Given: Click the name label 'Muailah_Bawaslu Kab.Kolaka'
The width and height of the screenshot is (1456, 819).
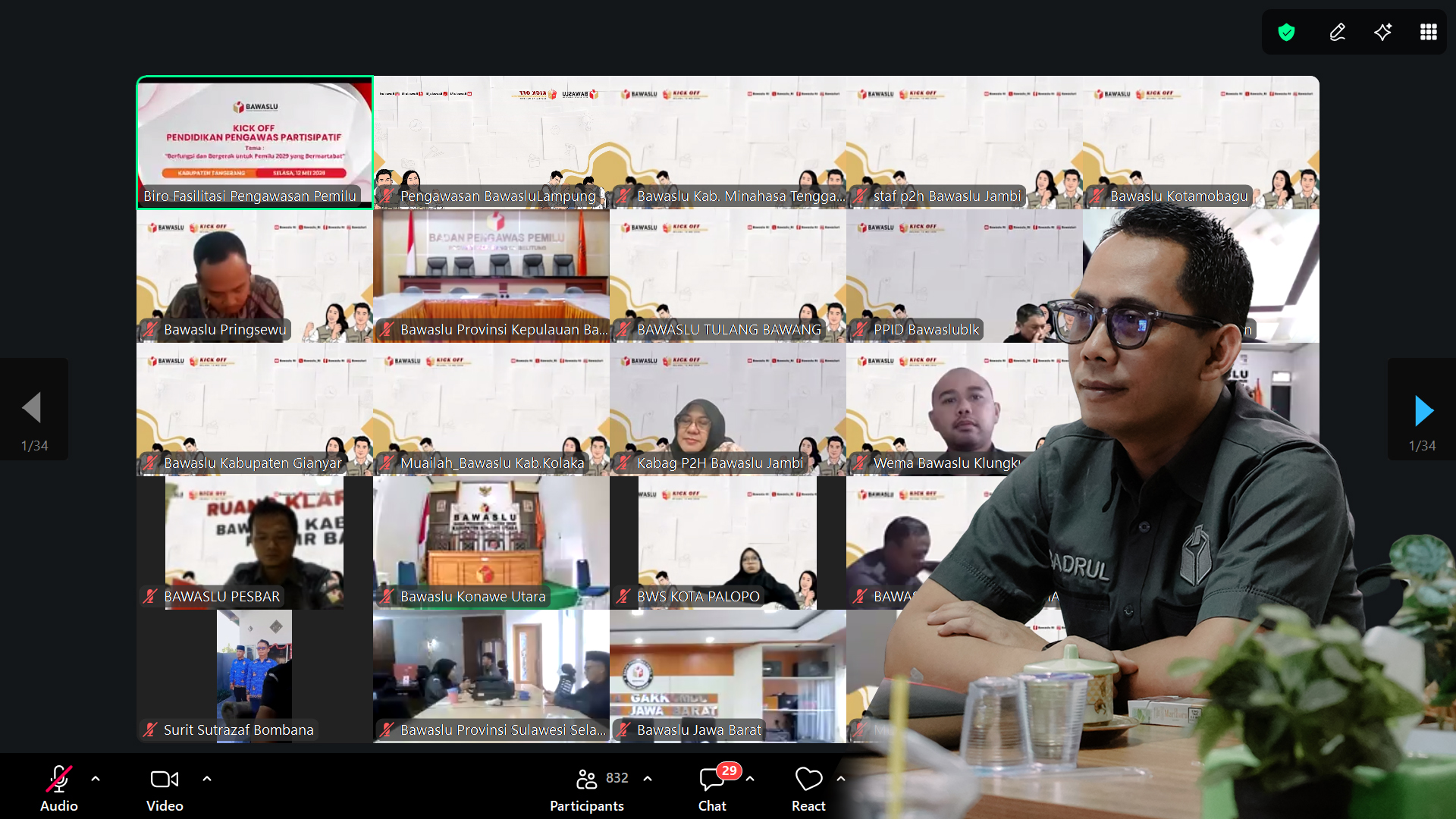Looking at the screenshot, I should tap(492, 463).
